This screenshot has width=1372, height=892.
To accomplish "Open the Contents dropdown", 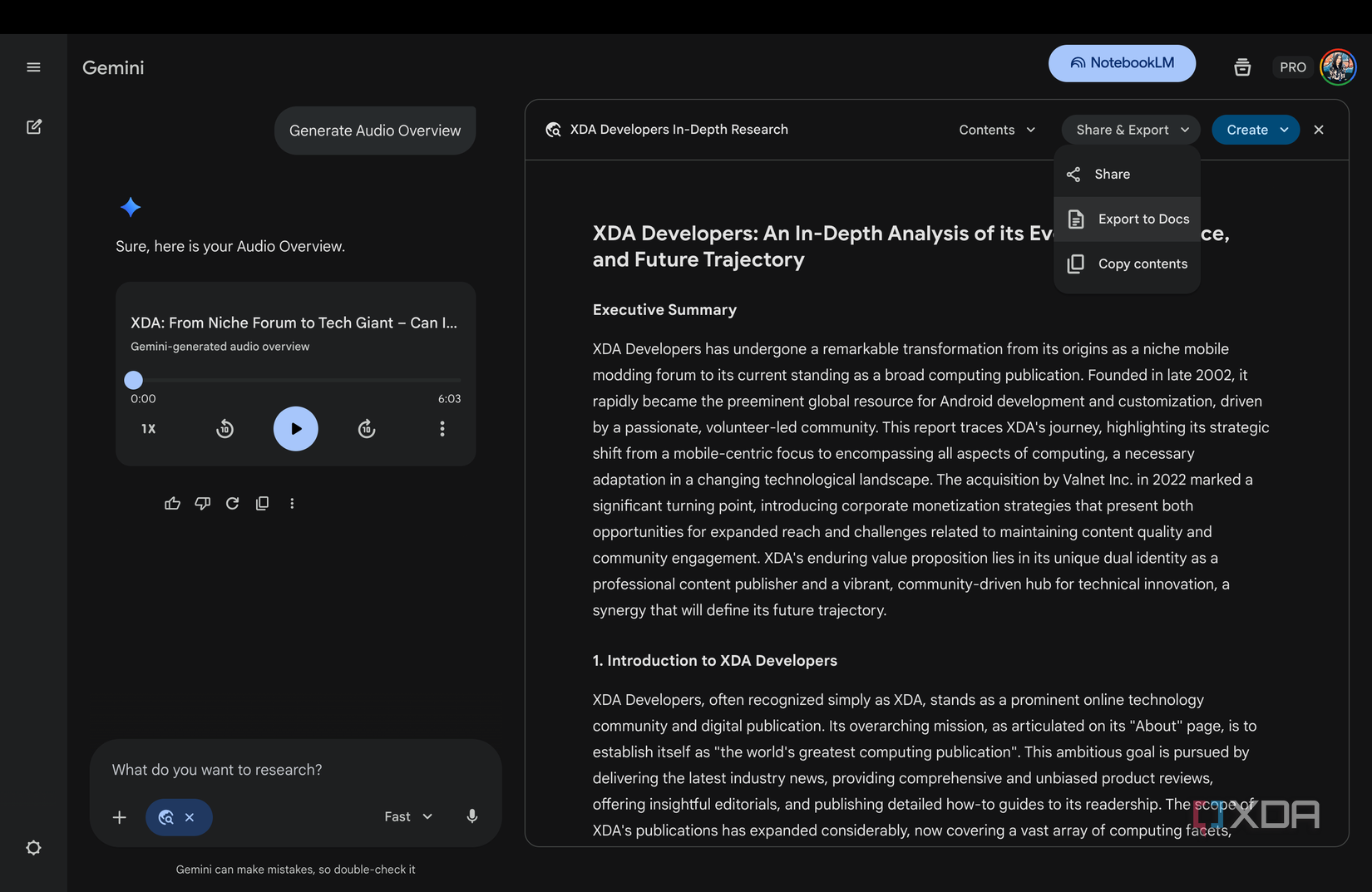I will coord(995,130).
